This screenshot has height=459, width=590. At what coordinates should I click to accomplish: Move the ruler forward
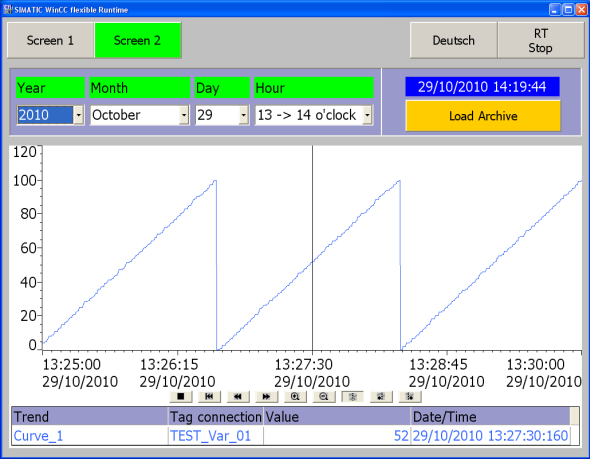pyautogui.click(x=410, y=396)
